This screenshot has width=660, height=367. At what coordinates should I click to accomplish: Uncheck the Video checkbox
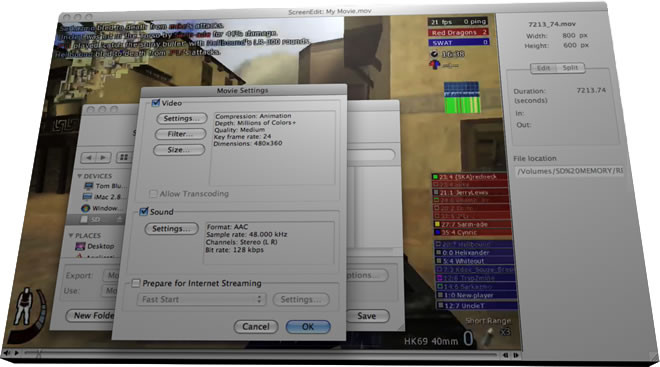click(x=155, y=102)
